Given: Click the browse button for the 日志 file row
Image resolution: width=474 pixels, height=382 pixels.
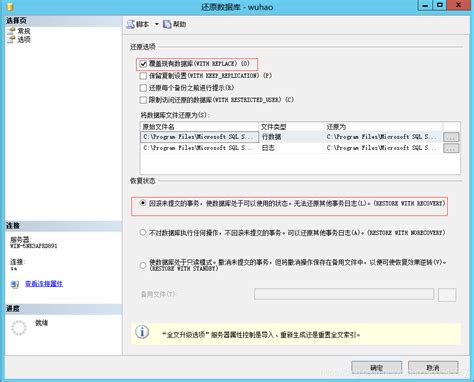Looking at the screenshot, I should (x=451, y=148).
